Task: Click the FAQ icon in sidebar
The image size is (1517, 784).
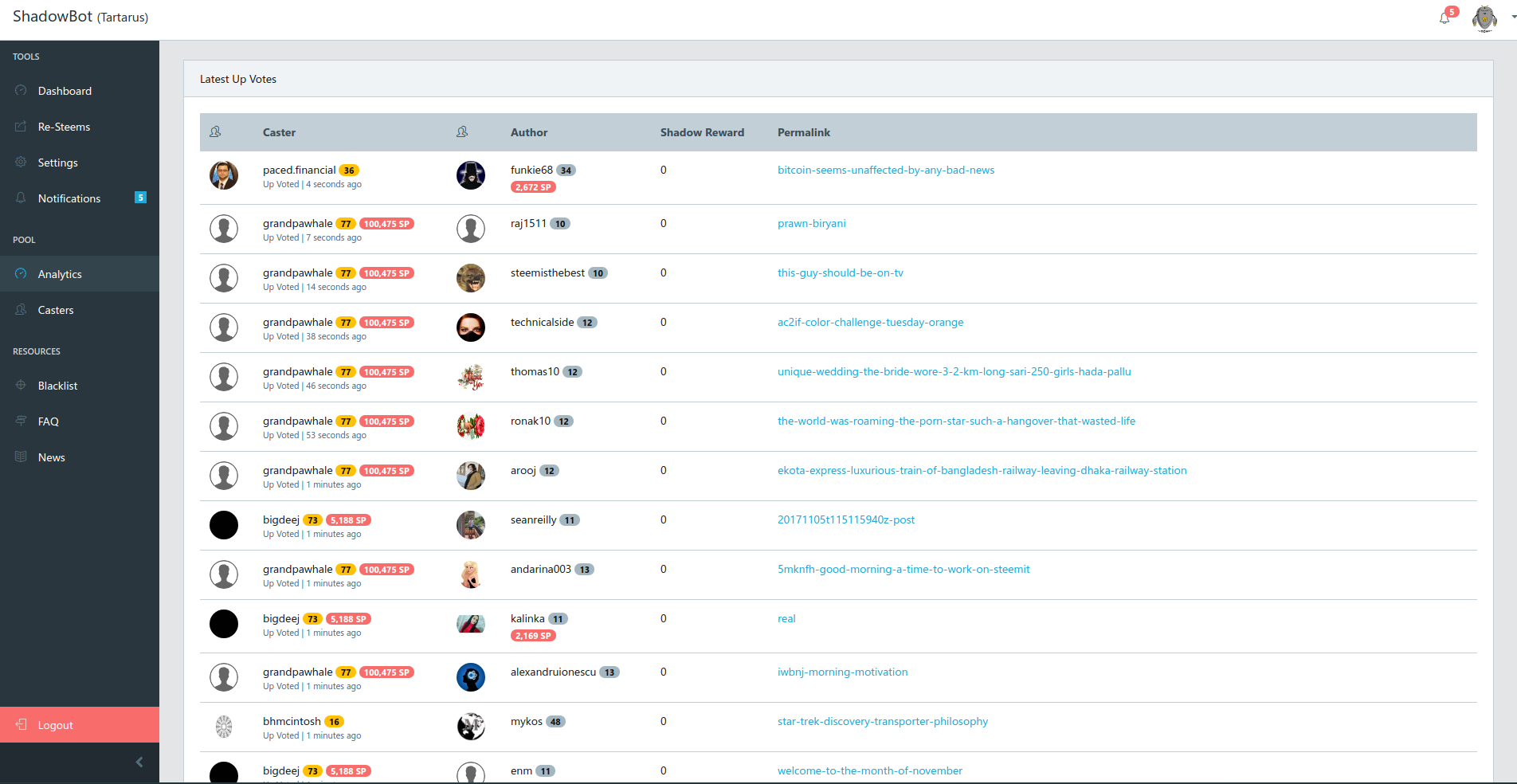Action: click(21, 421)
